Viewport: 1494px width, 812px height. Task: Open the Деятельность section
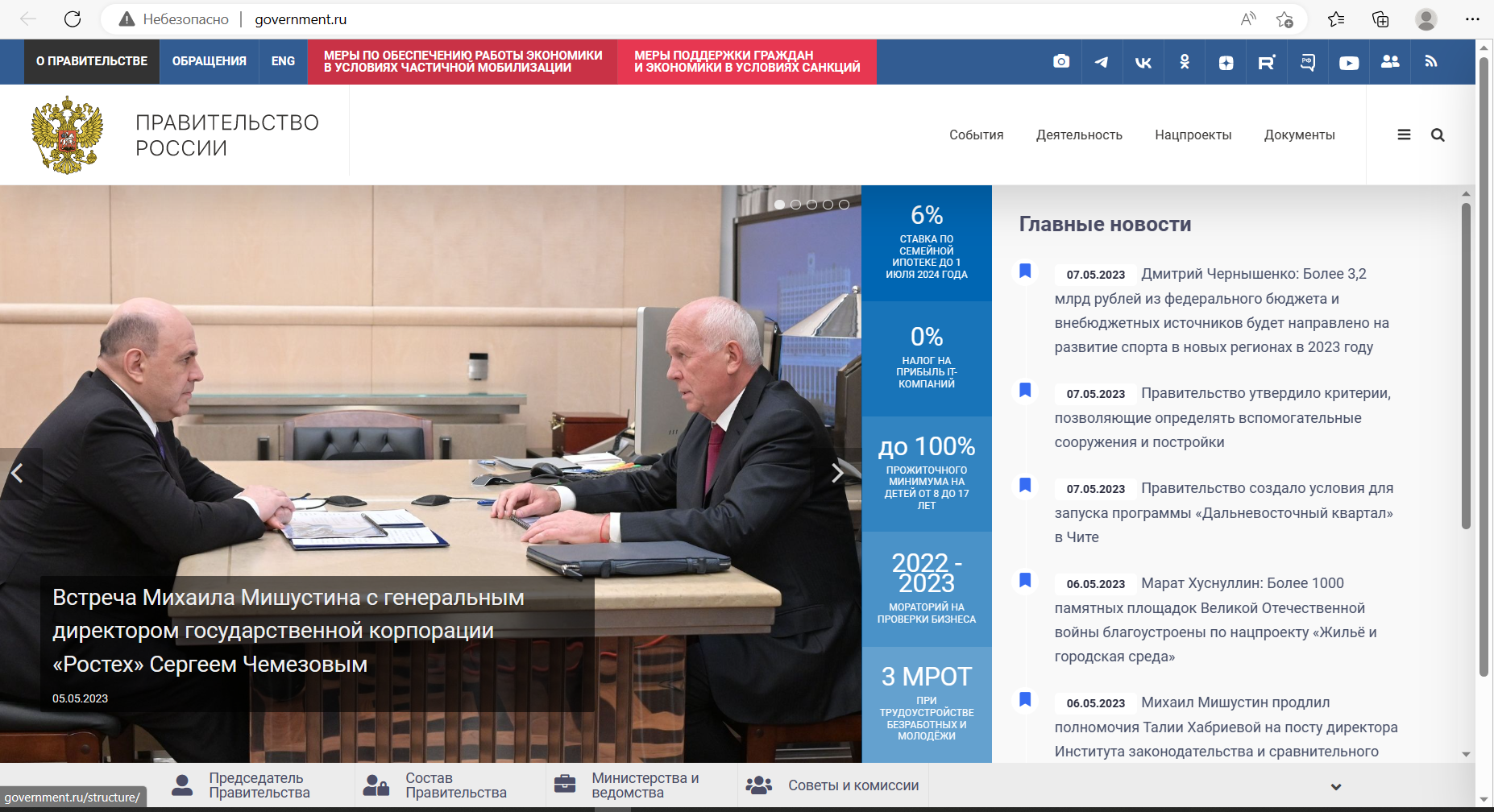pyautogui.click(x=1079, y=135)
